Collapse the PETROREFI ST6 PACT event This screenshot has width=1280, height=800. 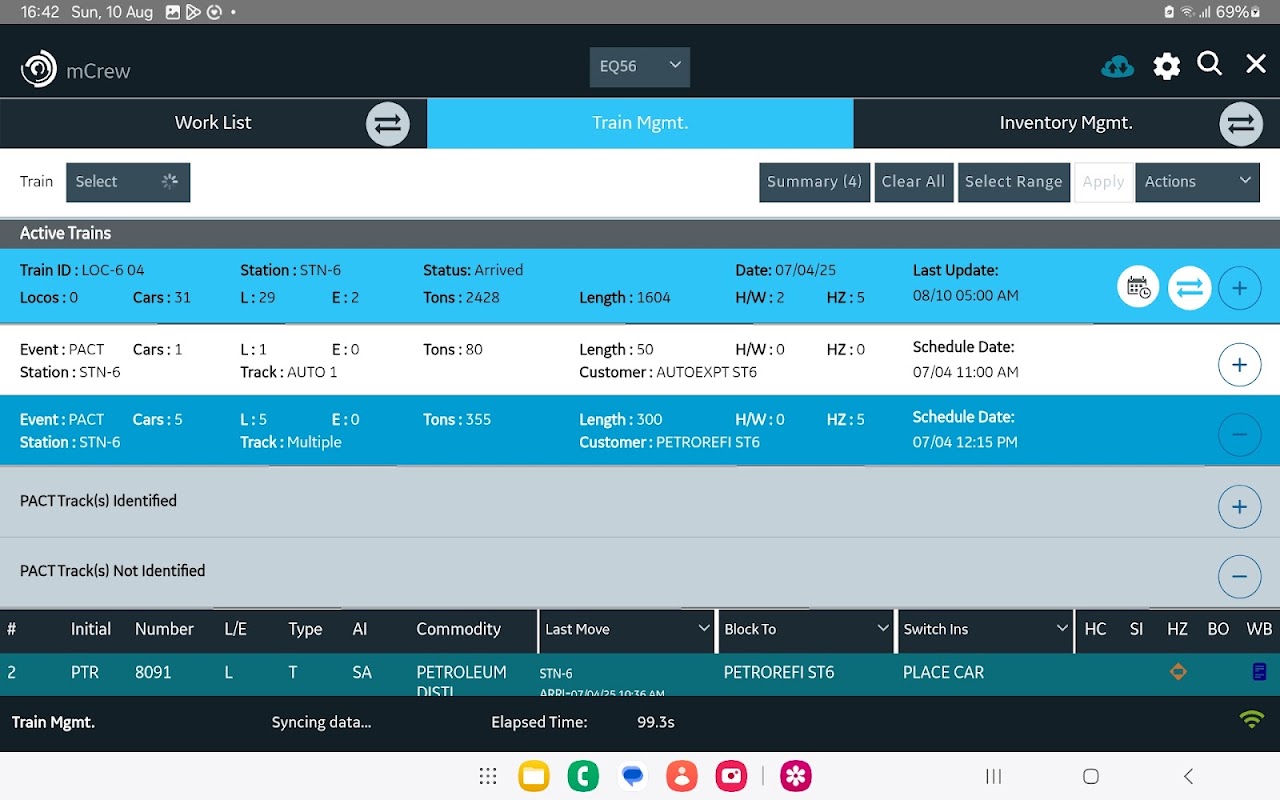coord(1239,435)
